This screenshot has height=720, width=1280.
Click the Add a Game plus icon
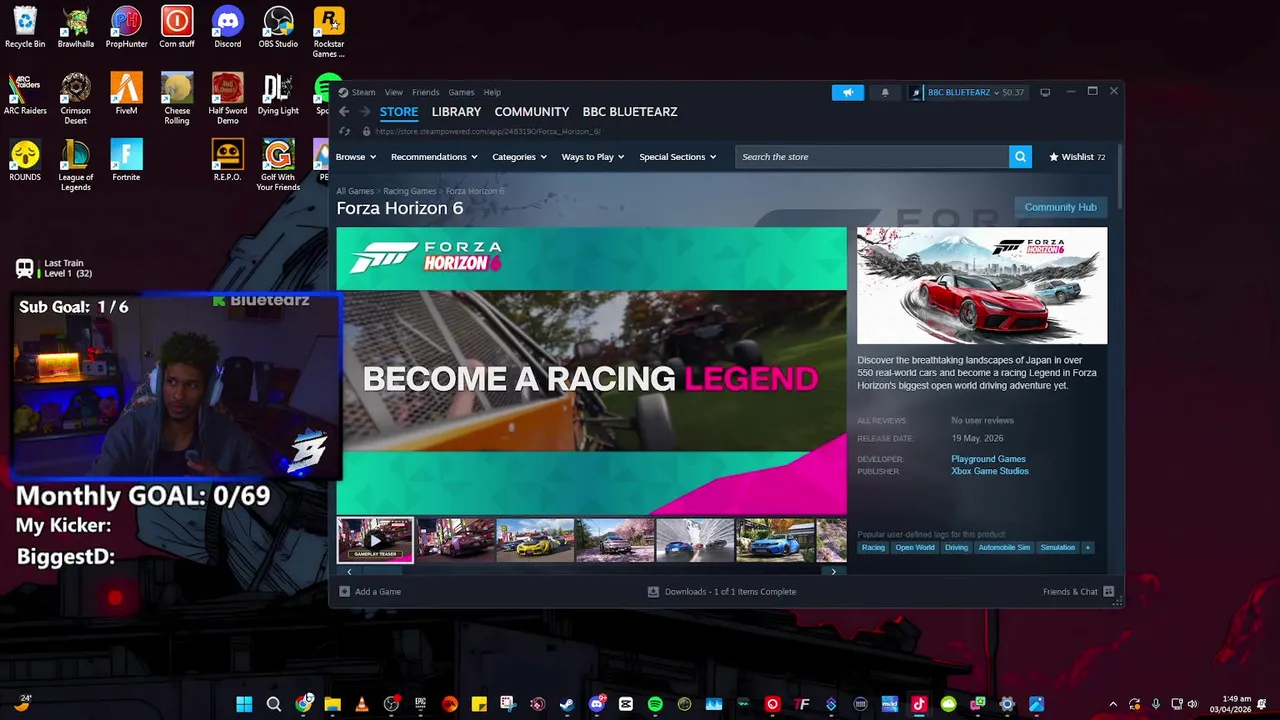click(345, 591)
